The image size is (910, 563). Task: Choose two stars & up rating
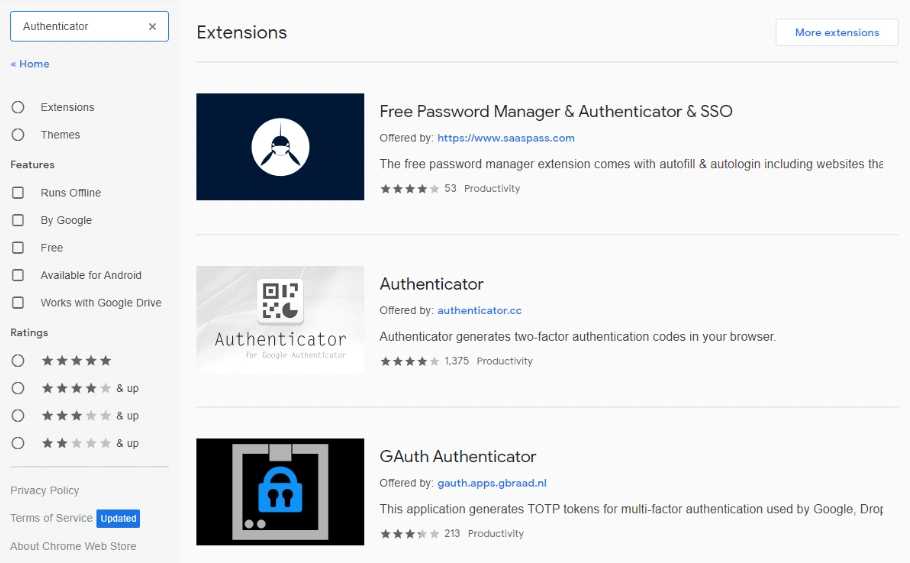tap(18, 443)
